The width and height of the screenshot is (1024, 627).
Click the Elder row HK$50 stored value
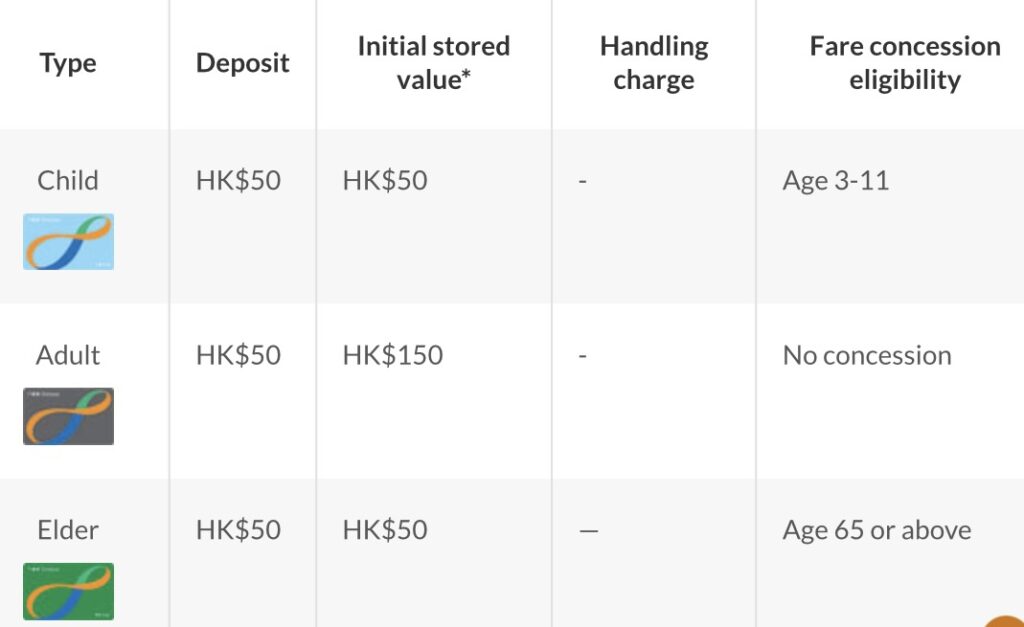(x=385, y=530)
